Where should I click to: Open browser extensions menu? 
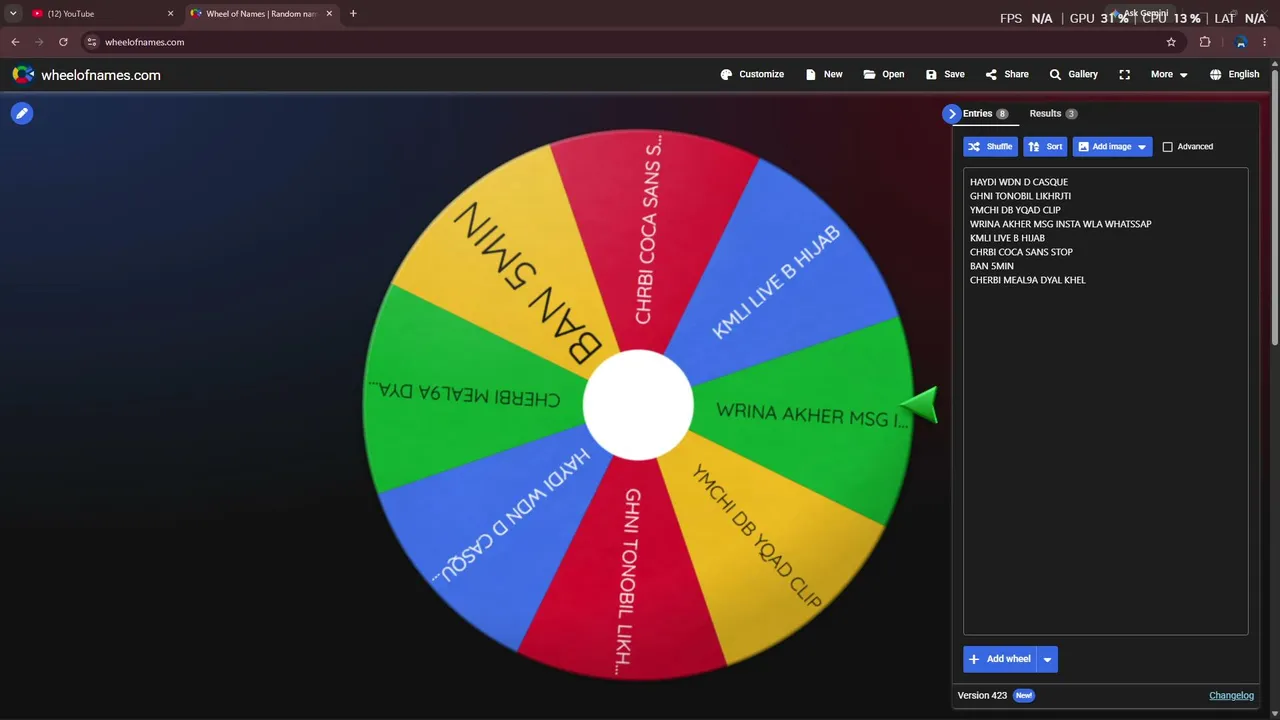[1205, 42]
